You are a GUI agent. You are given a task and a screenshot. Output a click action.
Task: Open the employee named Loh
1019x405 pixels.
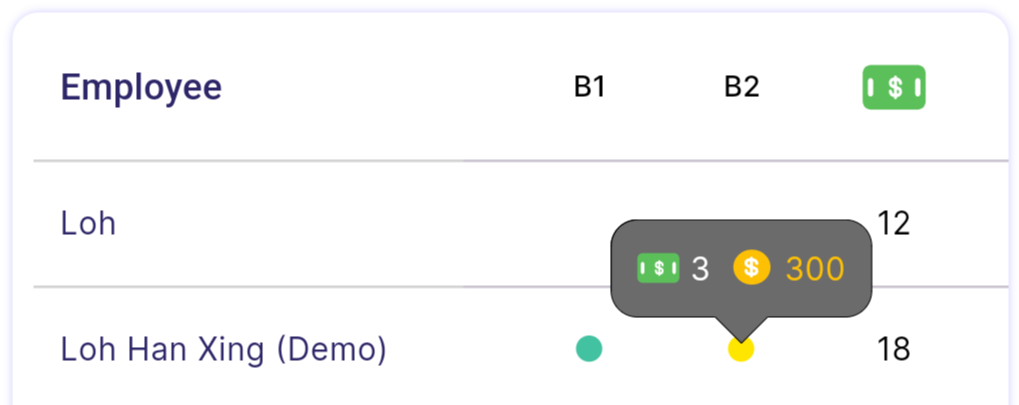click(x=88, y=223)
